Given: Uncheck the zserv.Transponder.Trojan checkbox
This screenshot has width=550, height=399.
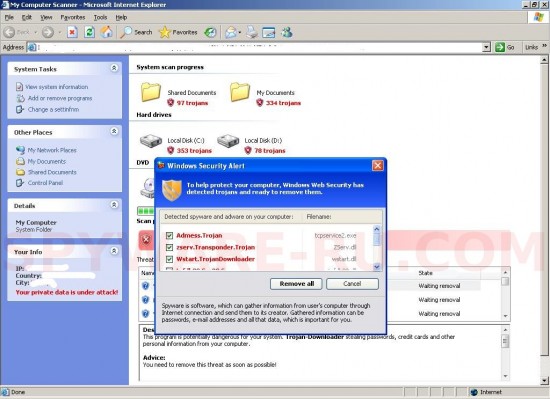Looking at the screenshot, I should (169, 248).
